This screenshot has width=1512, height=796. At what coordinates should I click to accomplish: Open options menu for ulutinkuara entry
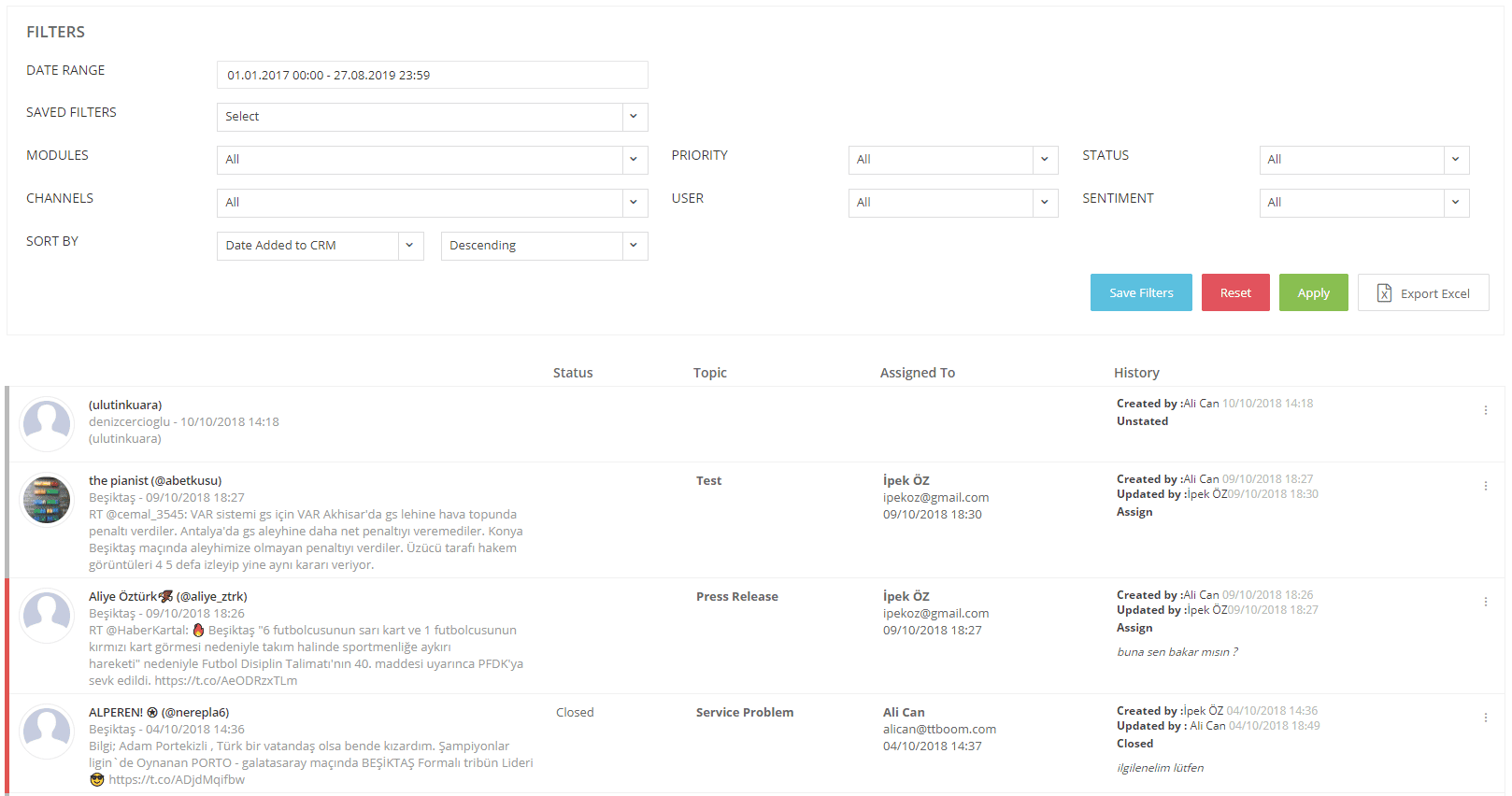pyautogui.click(x=1485, y=410)
